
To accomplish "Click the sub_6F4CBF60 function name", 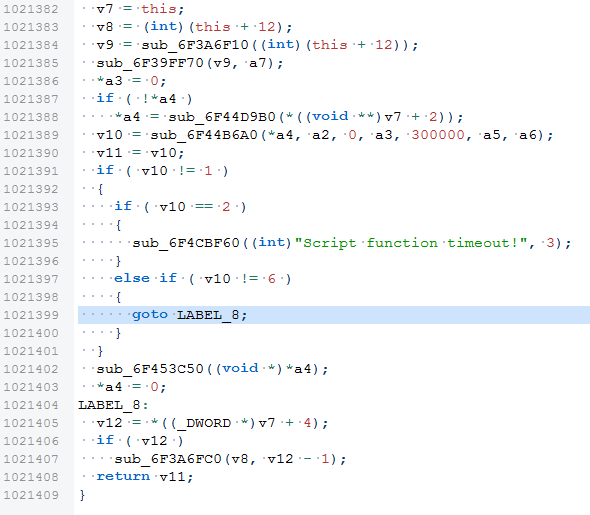I will tap(186, 243).
